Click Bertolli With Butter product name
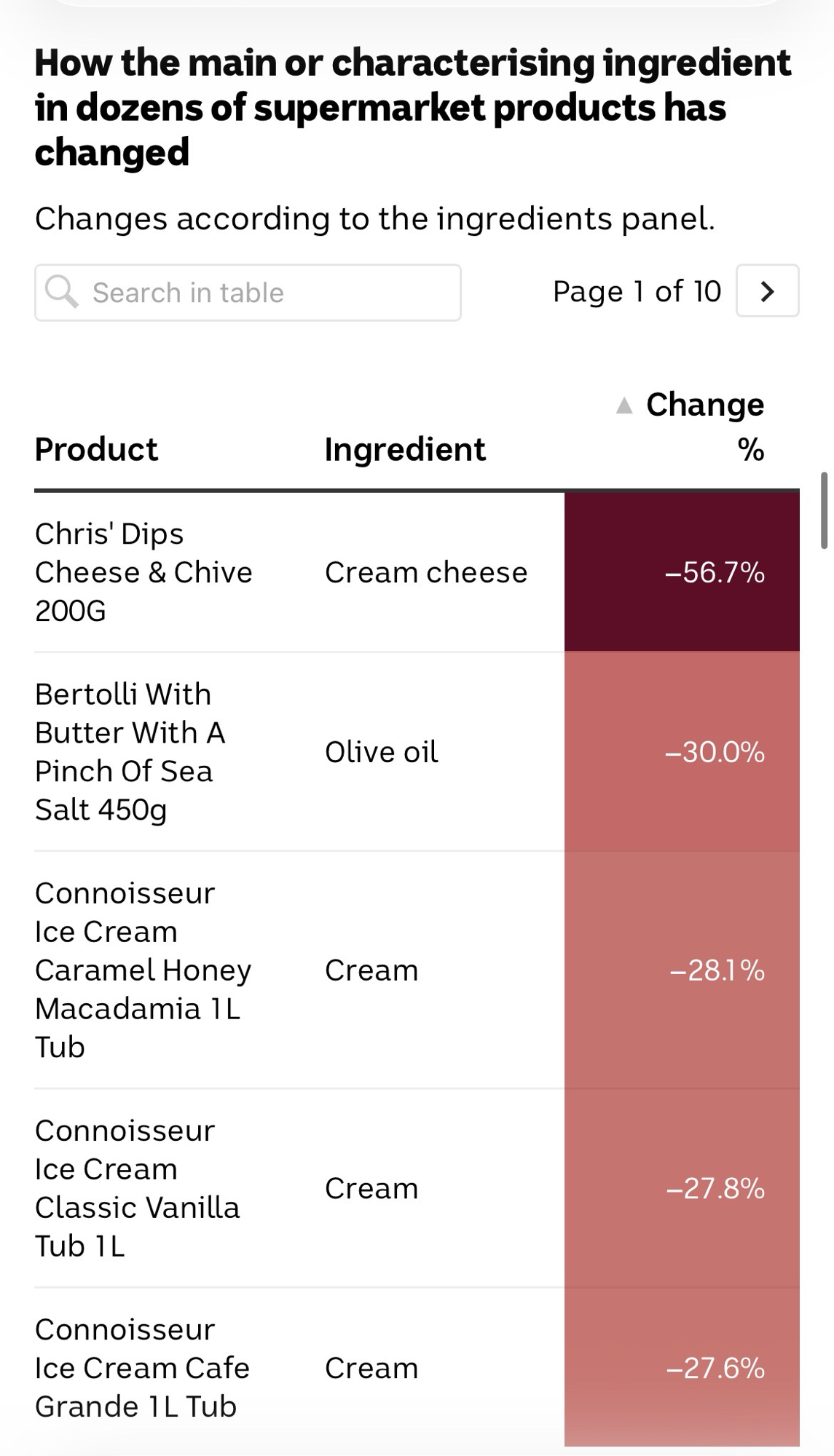The height and width of the screenshot is (1456, 834). coord(130,752)
